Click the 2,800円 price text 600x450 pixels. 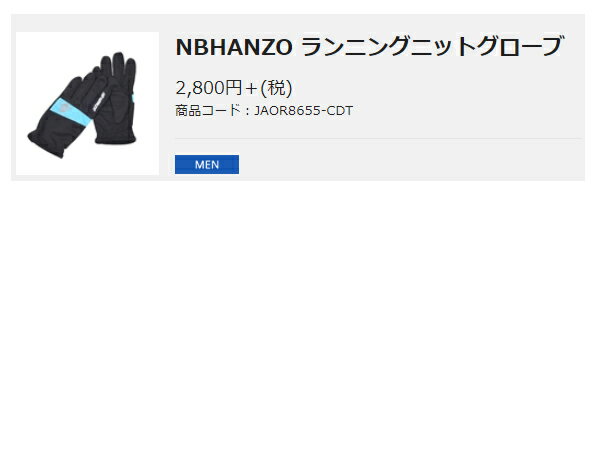[x=209, y=88]
